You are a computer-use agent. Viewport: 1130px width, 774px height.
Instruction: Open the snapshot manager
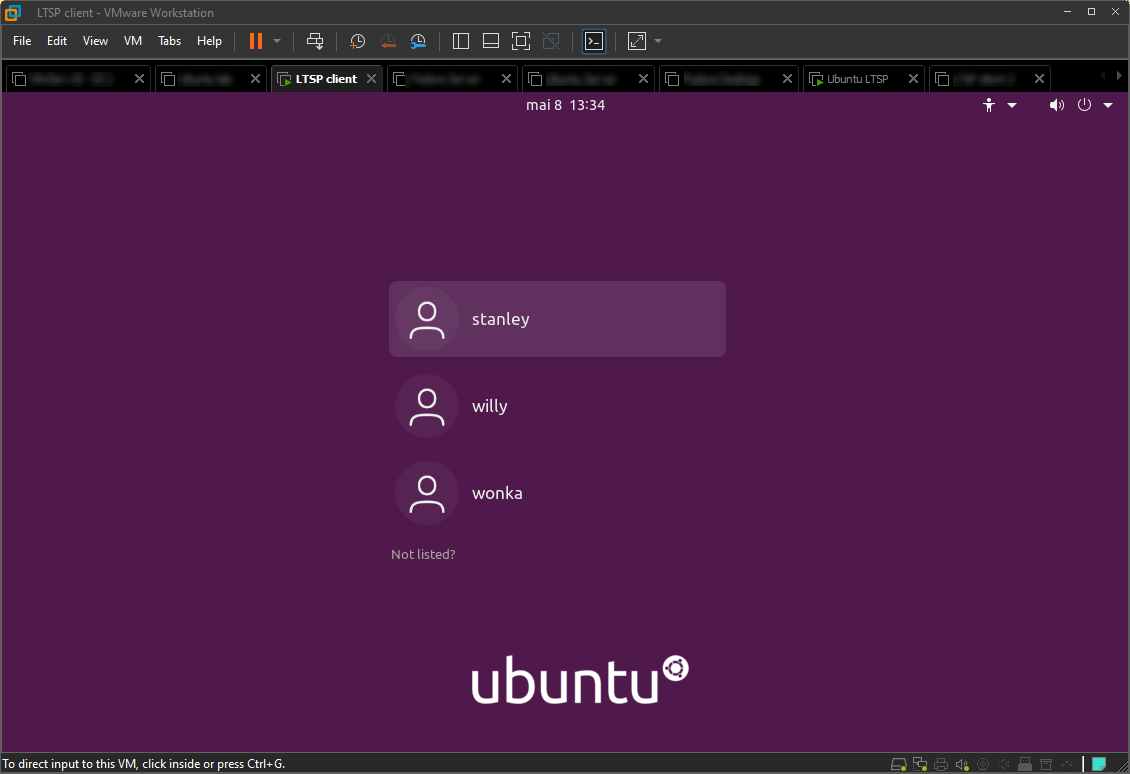click(418, 41)
